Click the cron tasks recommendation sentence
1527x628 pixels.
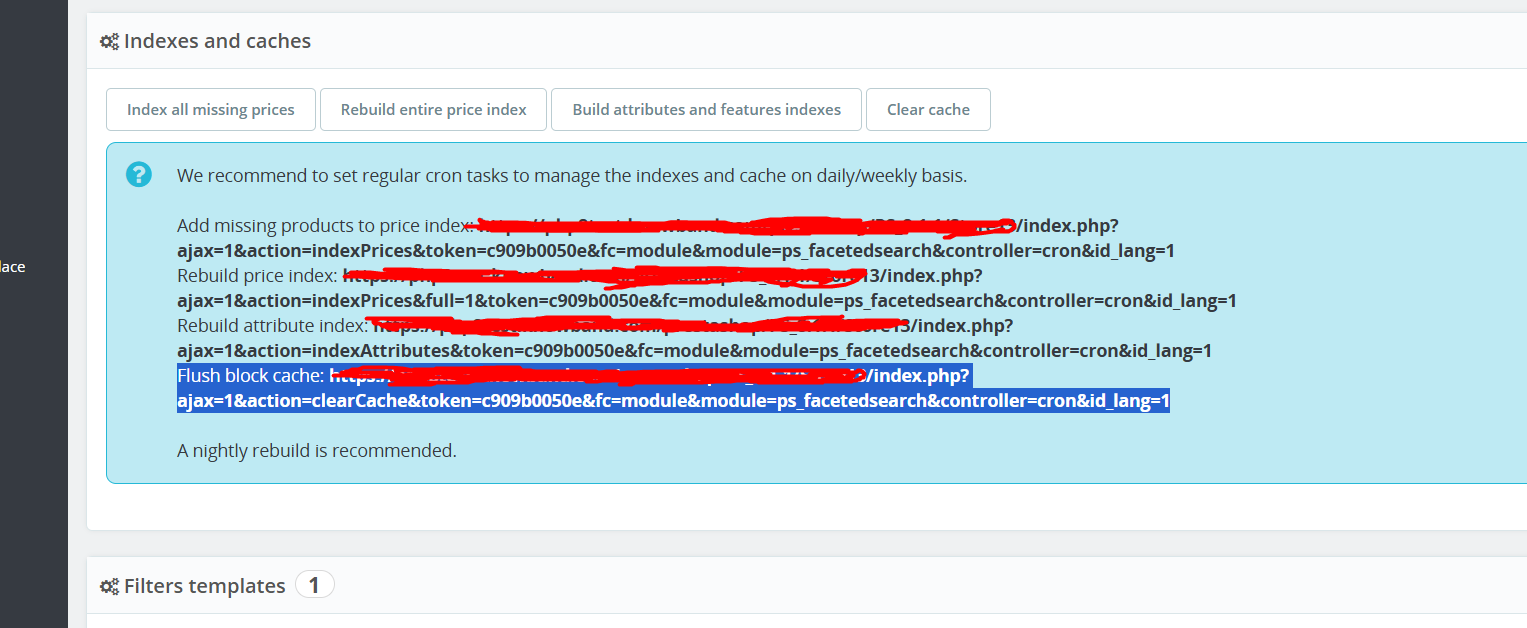(572, 176)
